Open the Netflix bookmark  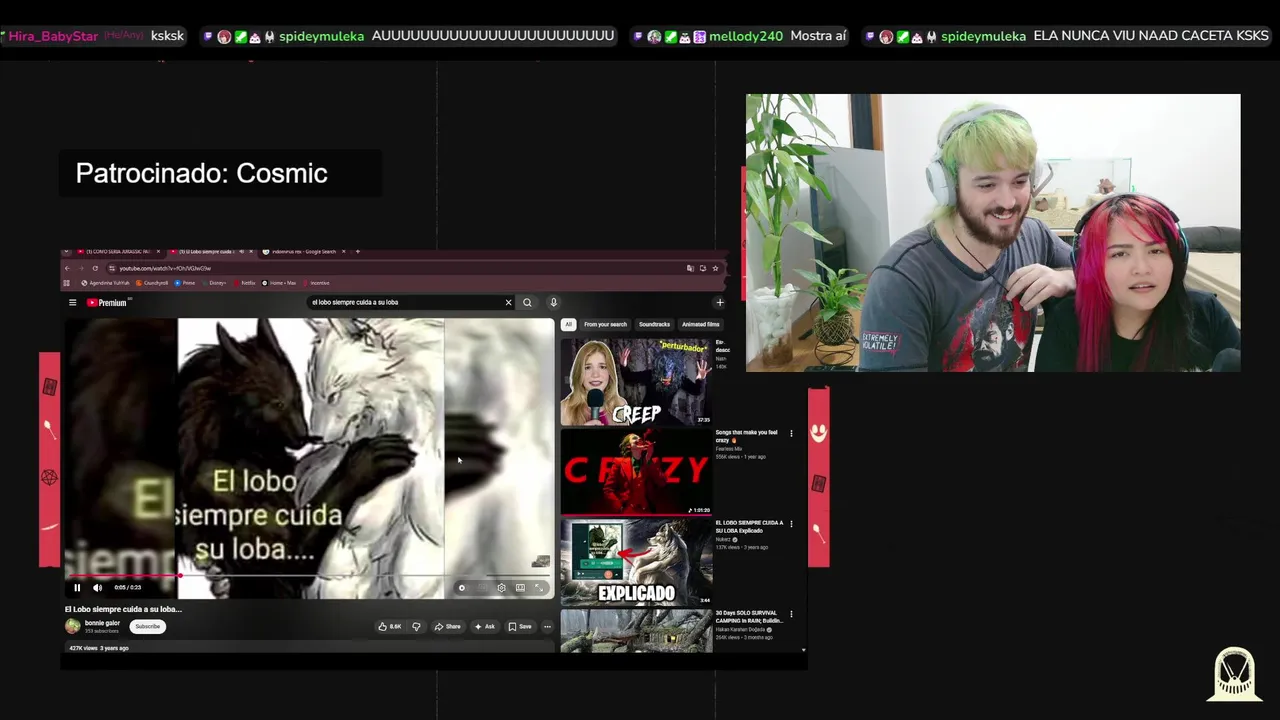pyautogui.click(x=245, y=283)
